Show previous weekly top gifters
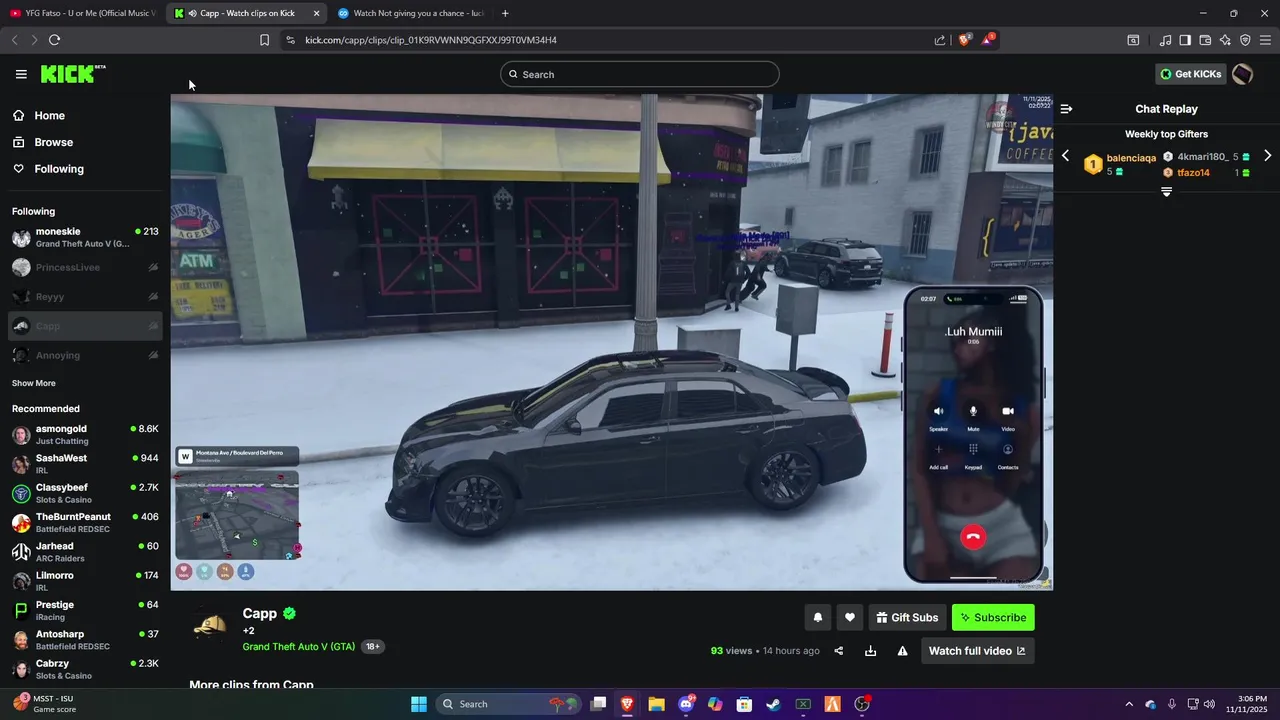Image resolution: width=1280 pixels, height=720 pixels. click(x=1066, y=156)
